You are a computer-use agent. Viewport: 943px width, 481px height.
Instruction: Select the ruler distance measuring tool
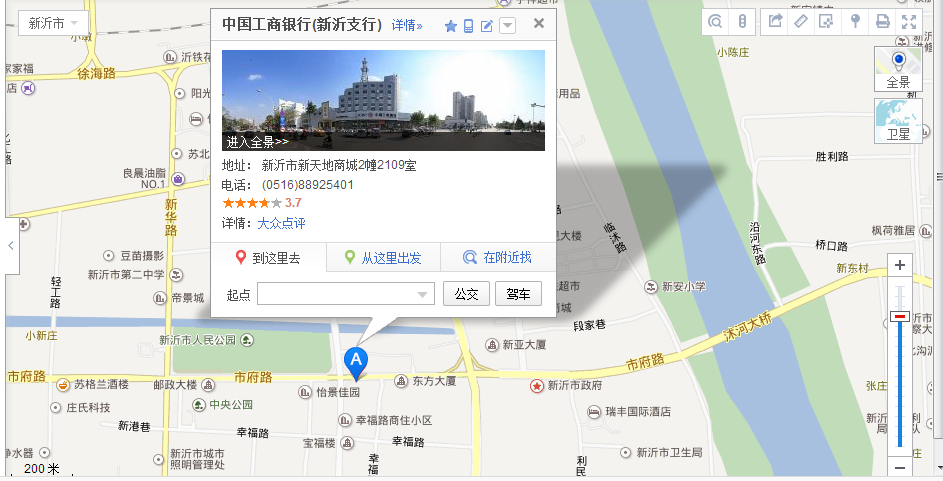pos(800,22)
